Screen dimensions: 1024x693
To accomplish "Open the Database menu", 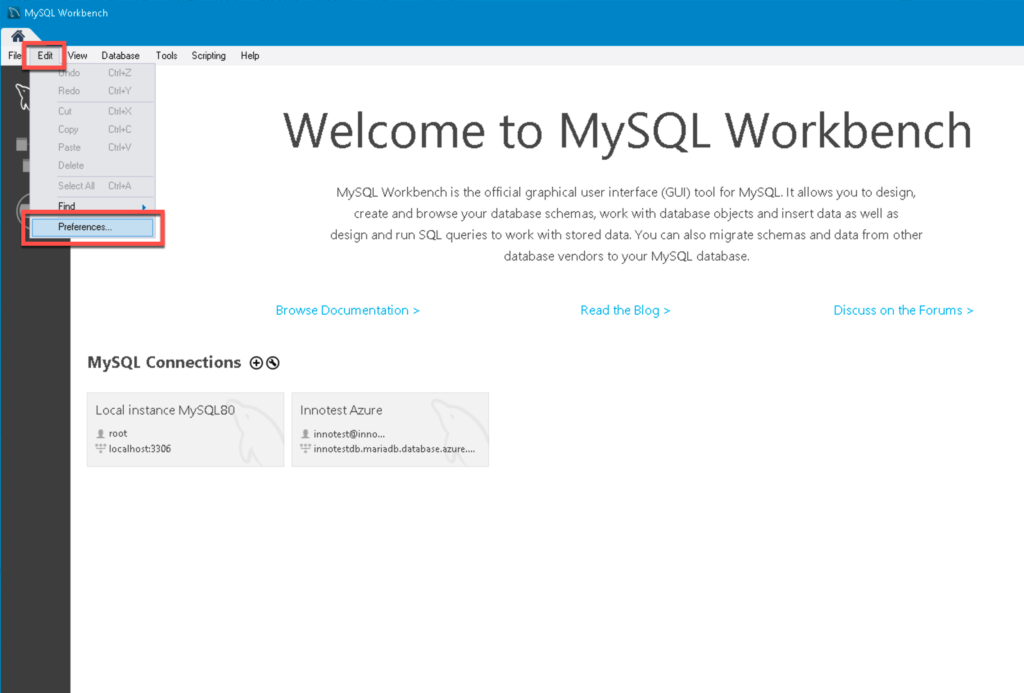I will coord(120,56).
